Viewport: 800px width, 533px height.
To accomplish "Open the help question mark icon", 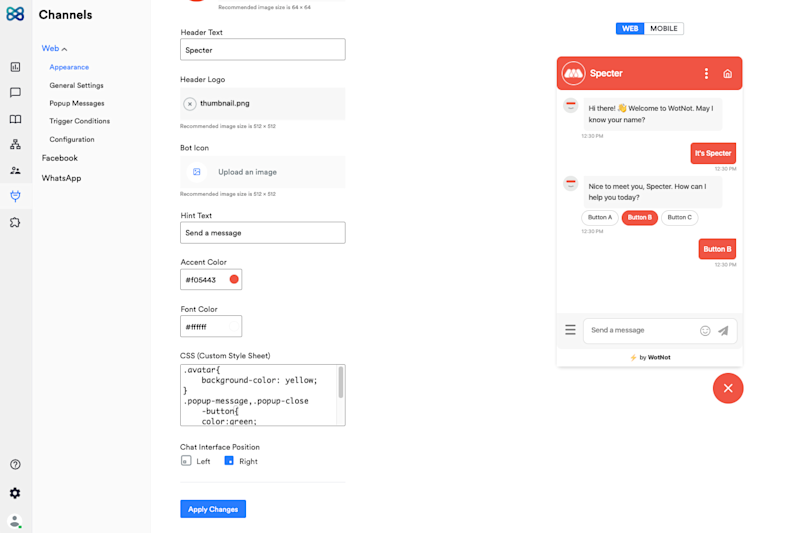I will pyautogui.click(x=15, y=464).
